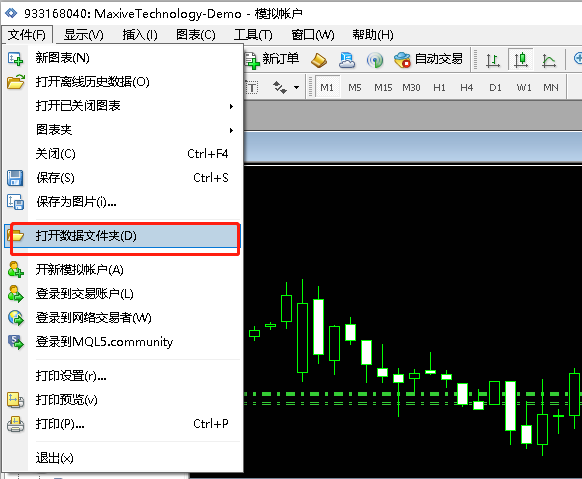Click the folder icon beside 打开数据文件夹
The image size is (582, 479).
[x=16, y=236]
